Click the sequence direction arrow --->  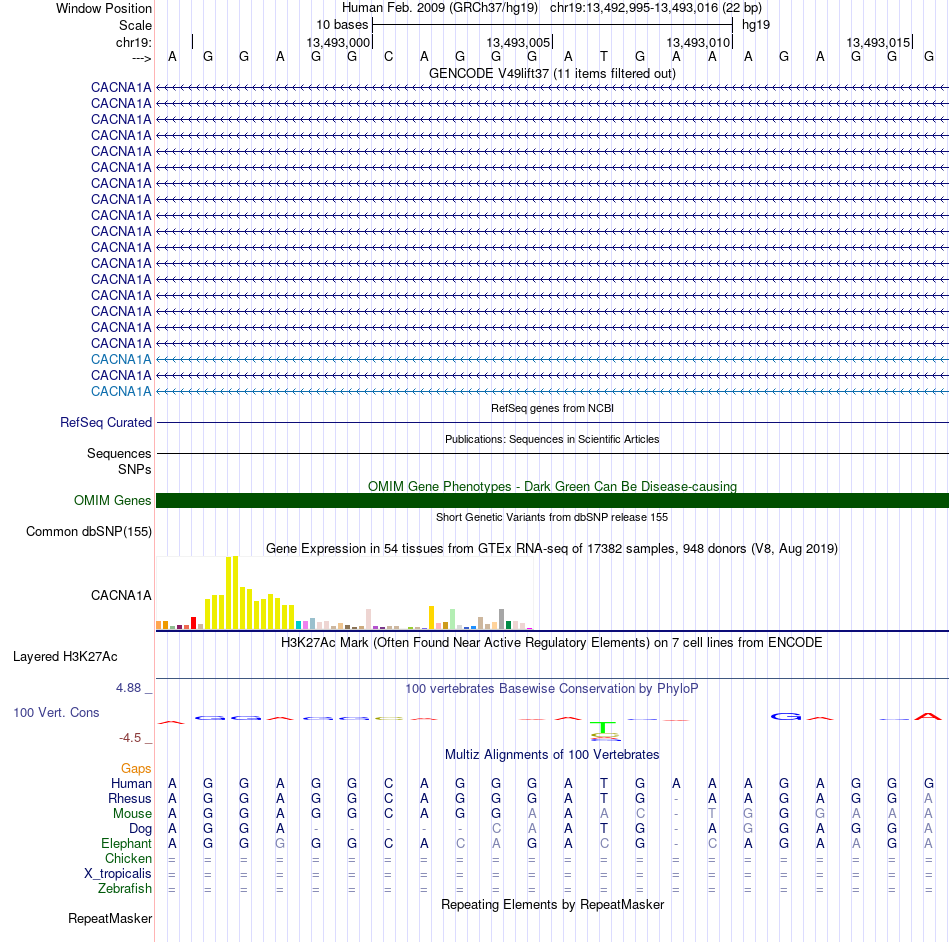click(x=142, y=58)
